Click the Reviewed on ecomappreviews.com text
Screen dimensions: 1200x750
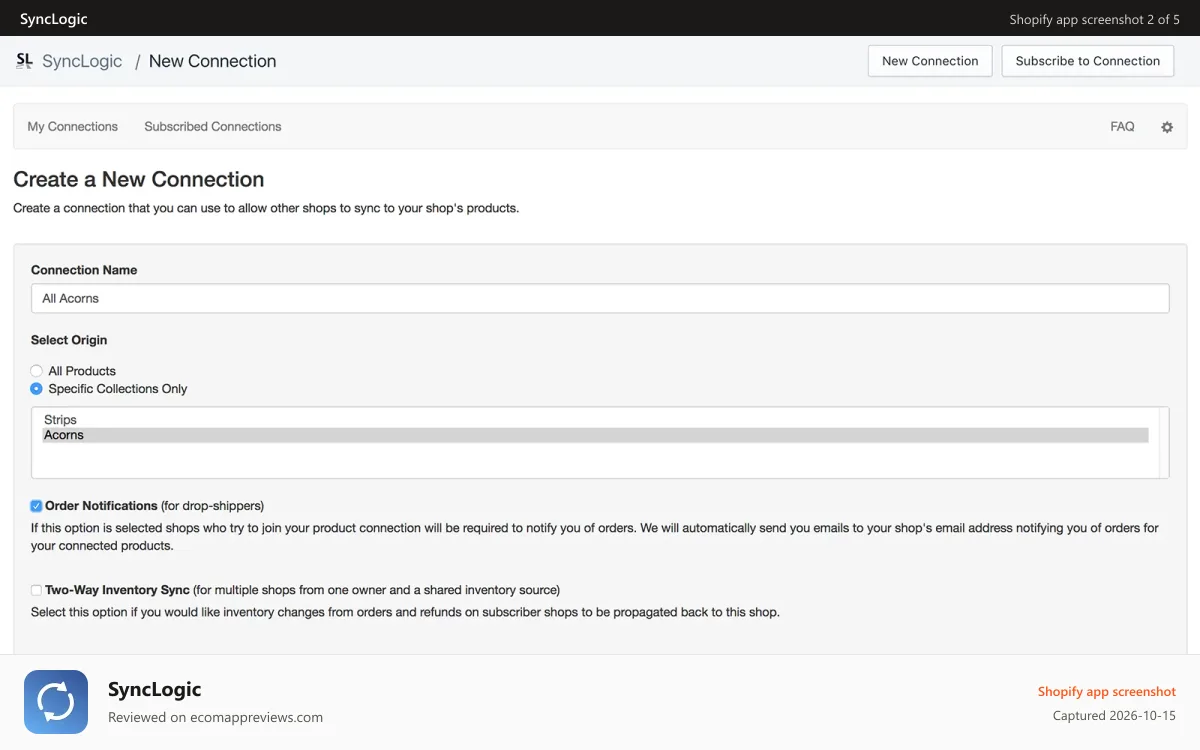[215, 717]
